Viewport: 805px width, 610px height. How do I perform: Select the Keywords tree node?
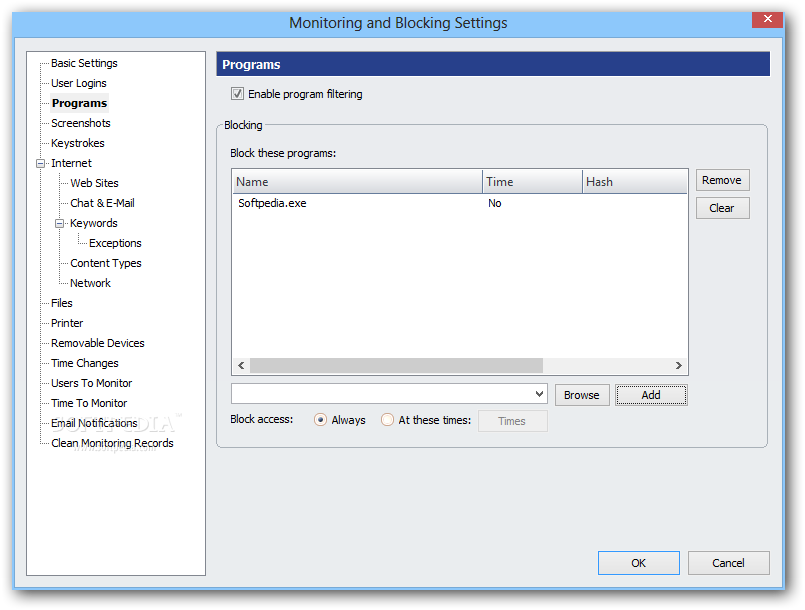(x=94, y=223)
